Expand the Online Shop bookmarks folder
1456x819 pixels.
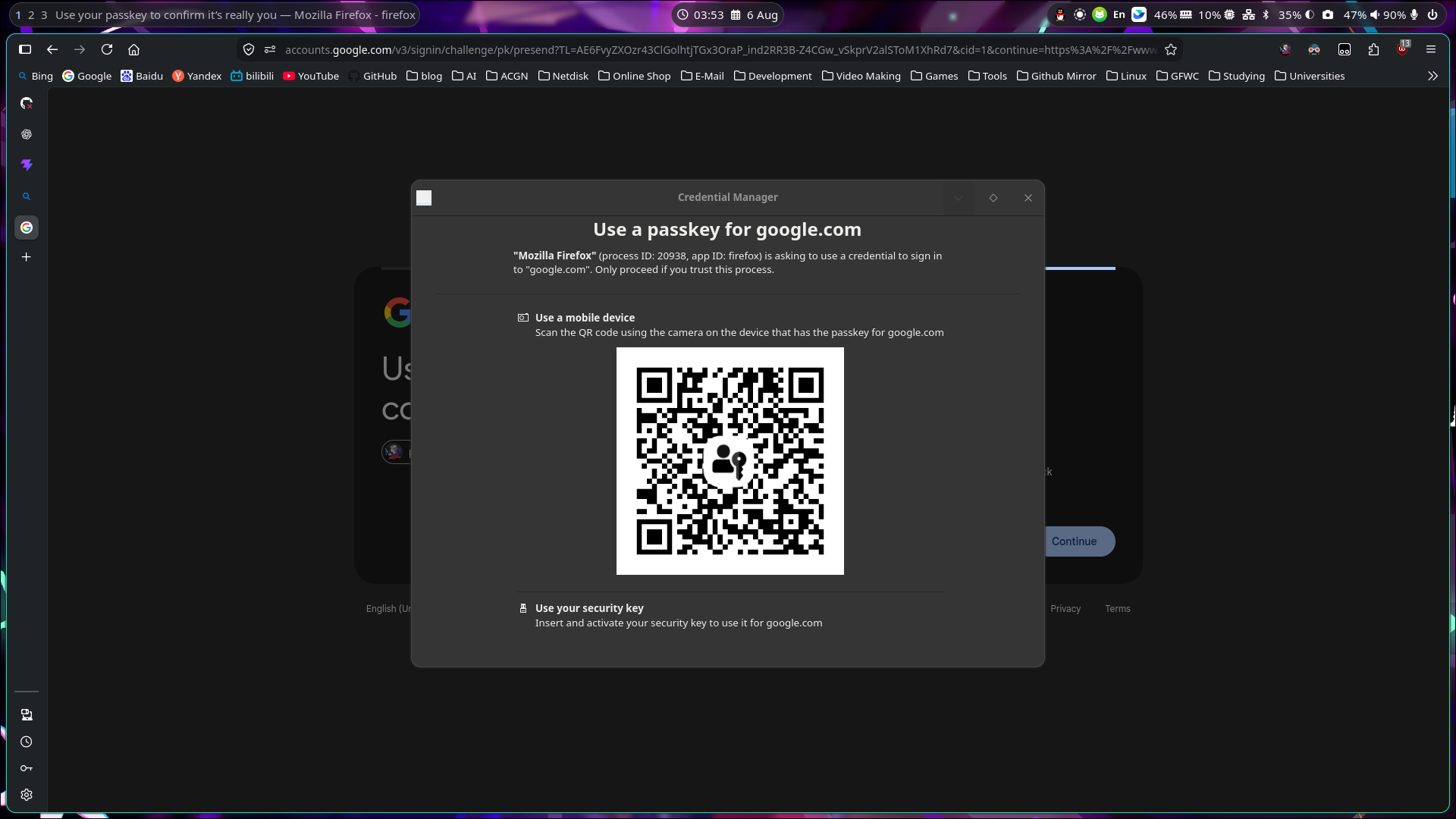[634, 76]
